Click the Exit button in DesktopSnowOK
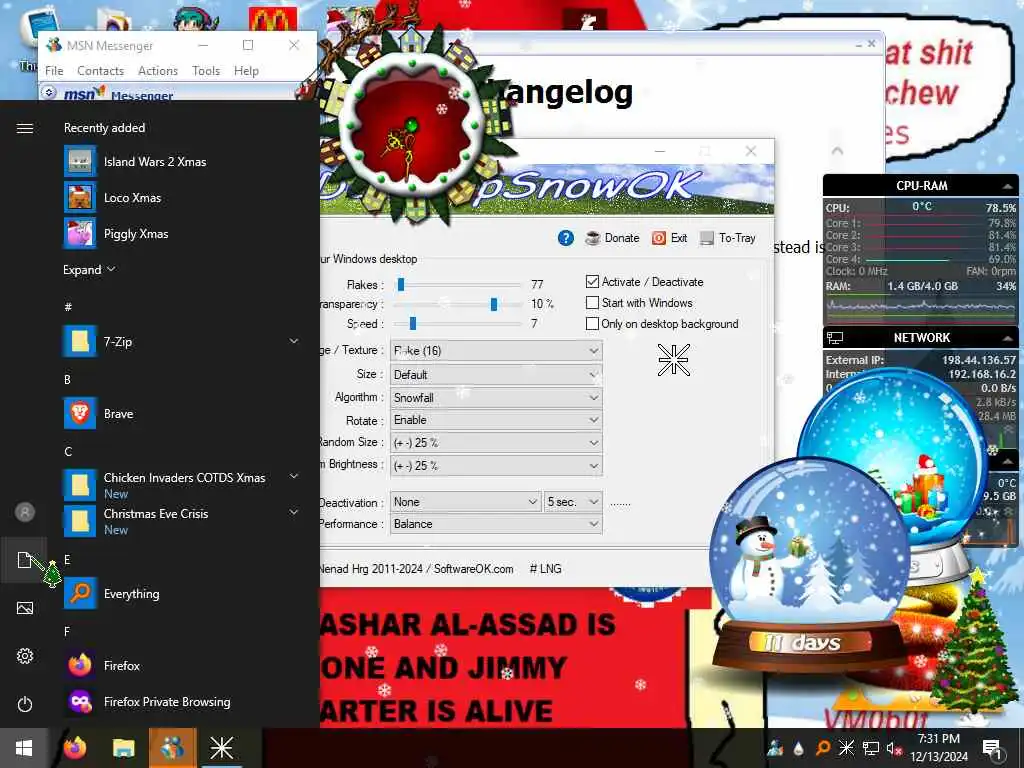1024x768 pixels. tap(669, 238)
